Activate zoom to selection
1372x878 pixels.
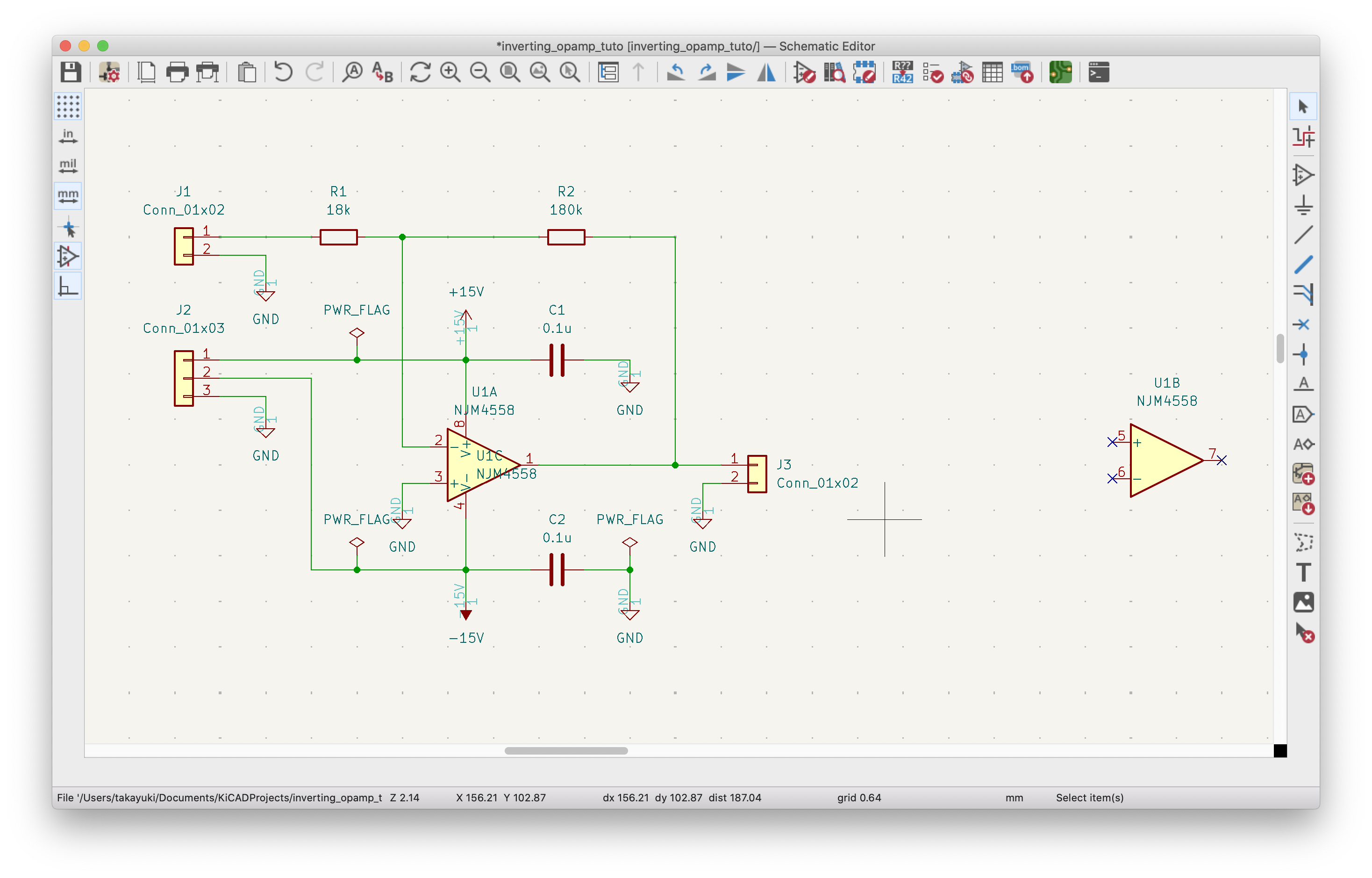coord(570,72)
